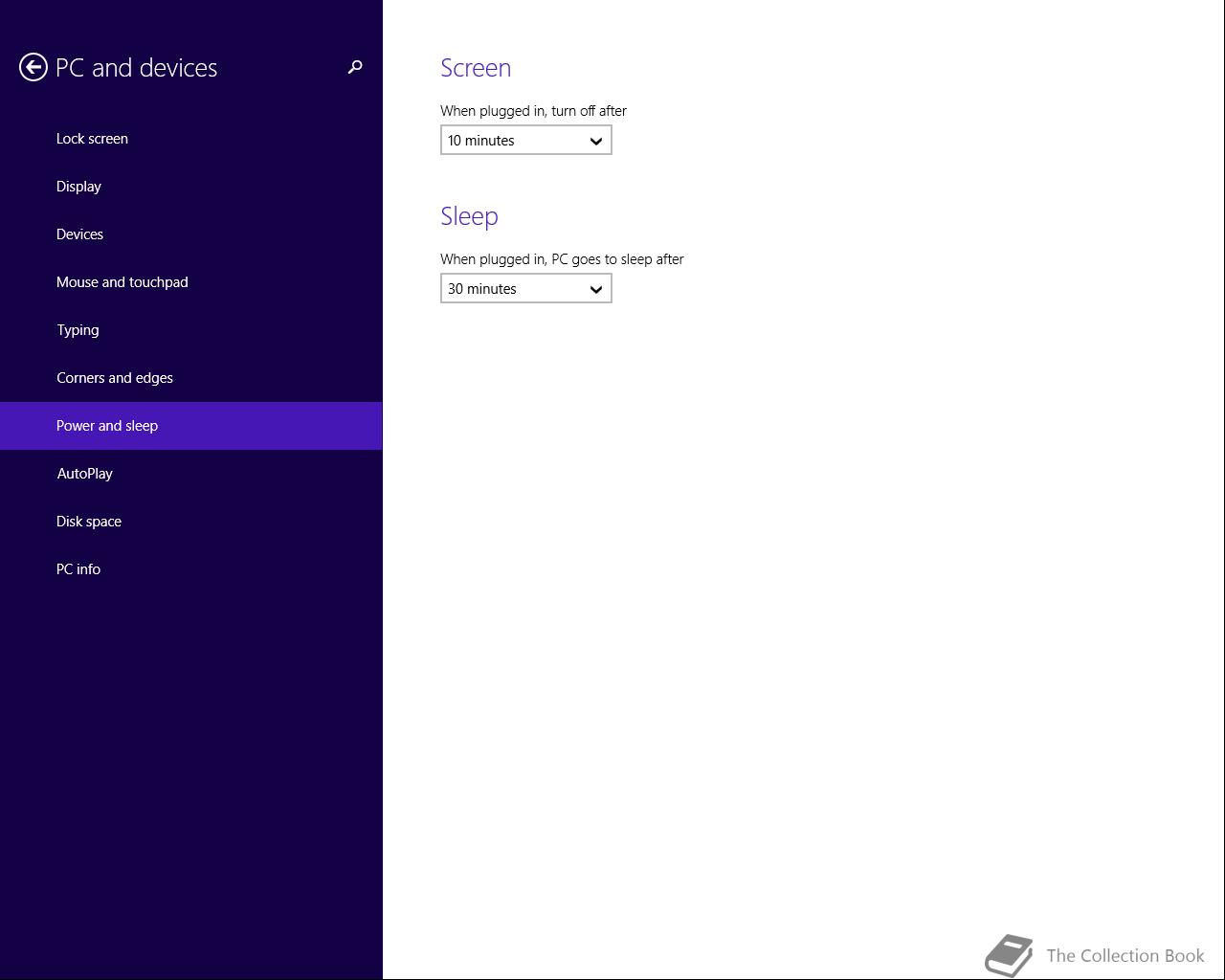The height and width of the screenshot is (980, 1225).
Task: Select Power and sleep item
Action: (x=190, y=426)
